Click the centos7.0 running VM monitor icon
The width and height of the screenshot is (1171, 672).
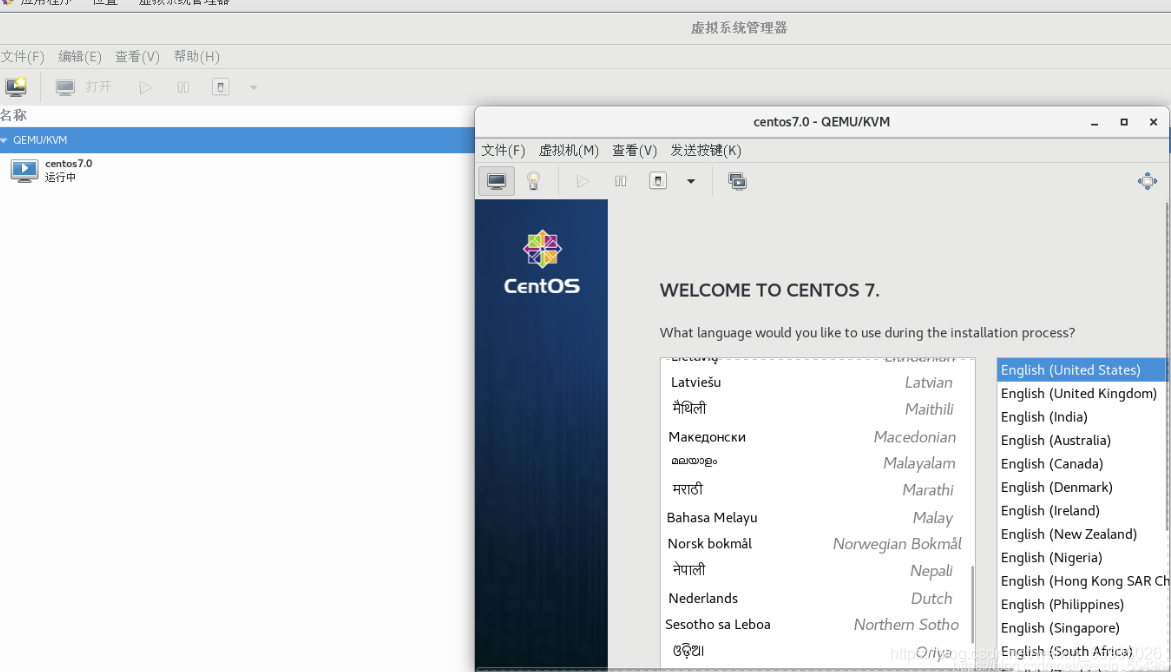pos(24,171)
